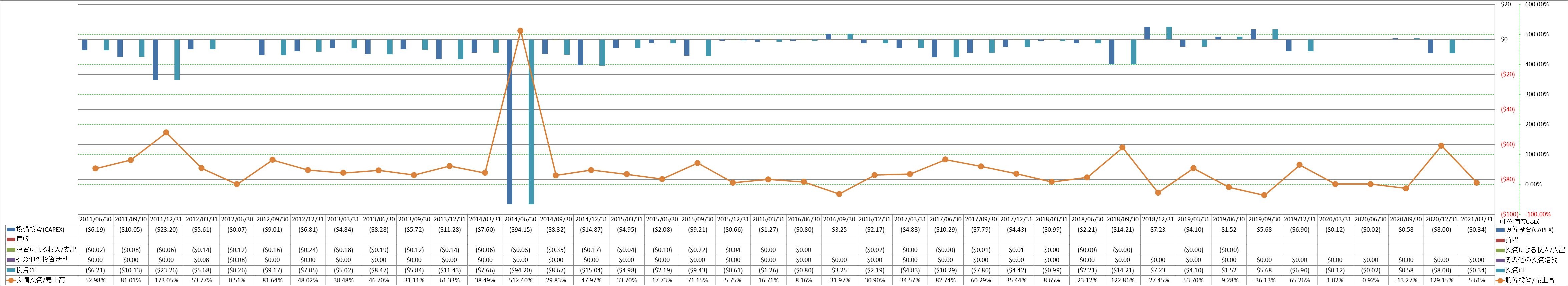Select the 122.86% ratio cell
Viewport: 1568px width, 286px height.
(1122, 281)
